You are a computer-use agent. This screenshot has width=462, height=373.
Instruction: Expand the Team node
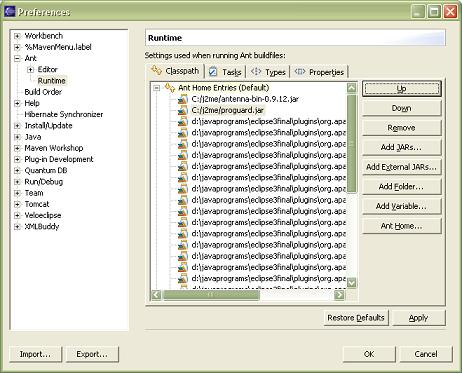tap(17, 193)
